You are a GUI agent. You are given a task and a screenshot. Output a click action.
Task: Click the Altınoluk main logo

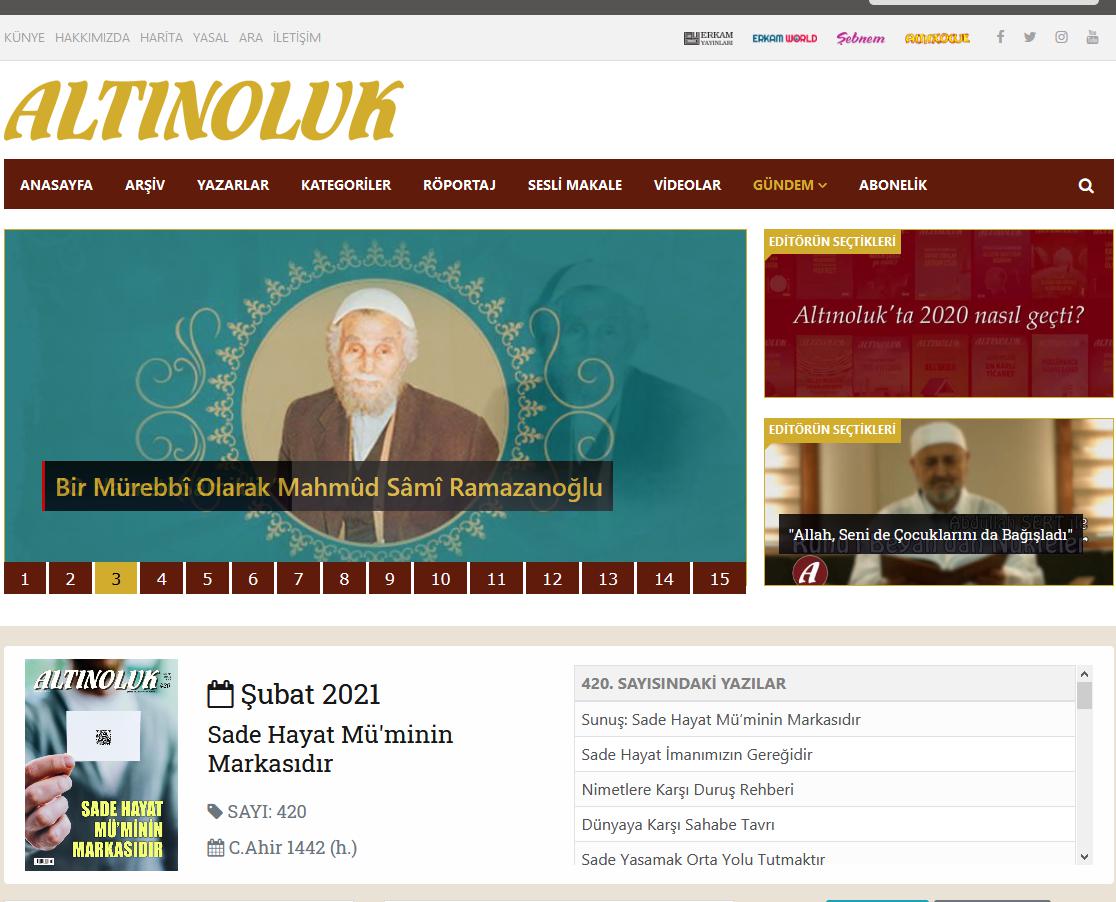[204, 110]
